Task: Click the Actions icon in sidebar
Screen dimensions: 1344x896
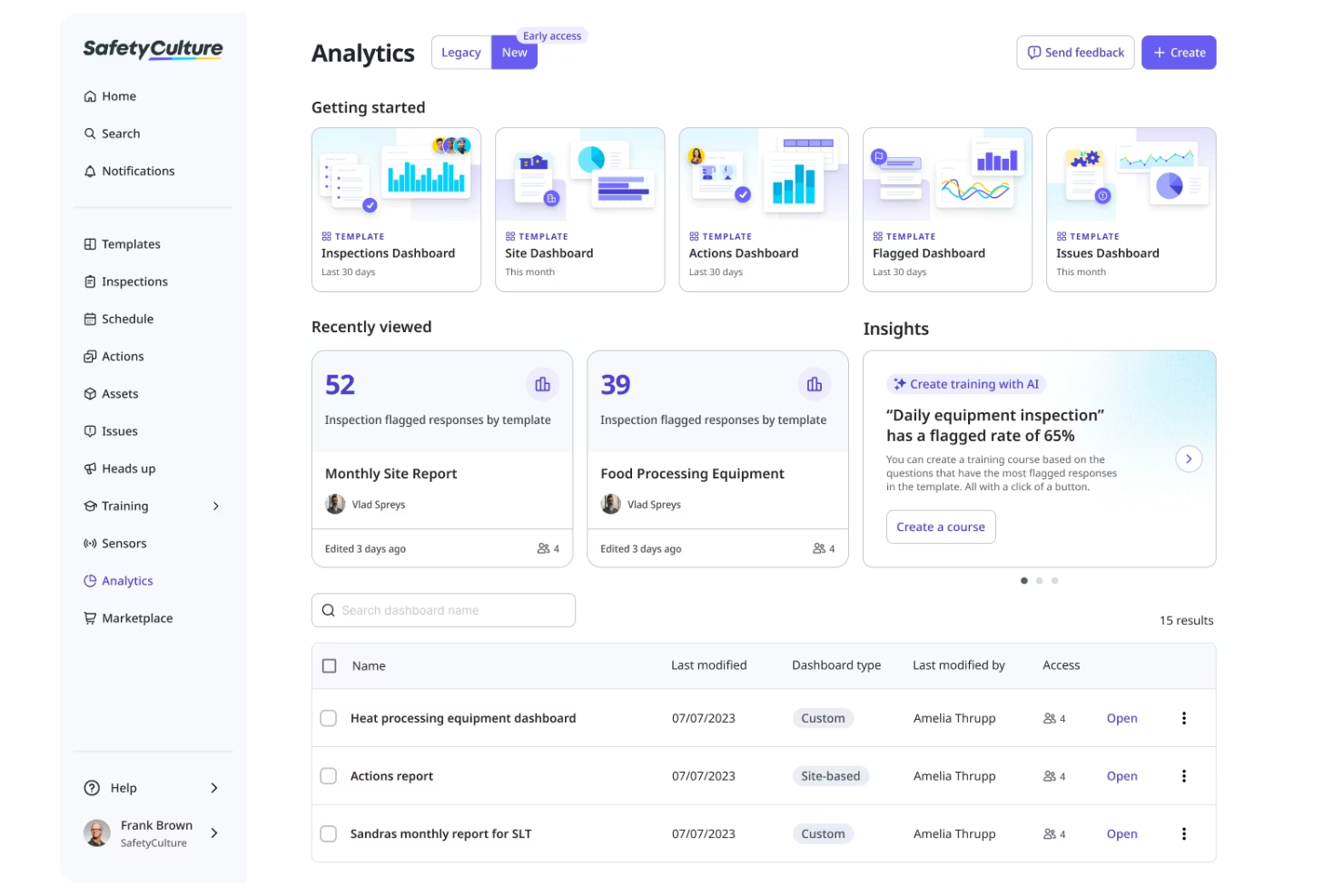Action: pos(90,357)
